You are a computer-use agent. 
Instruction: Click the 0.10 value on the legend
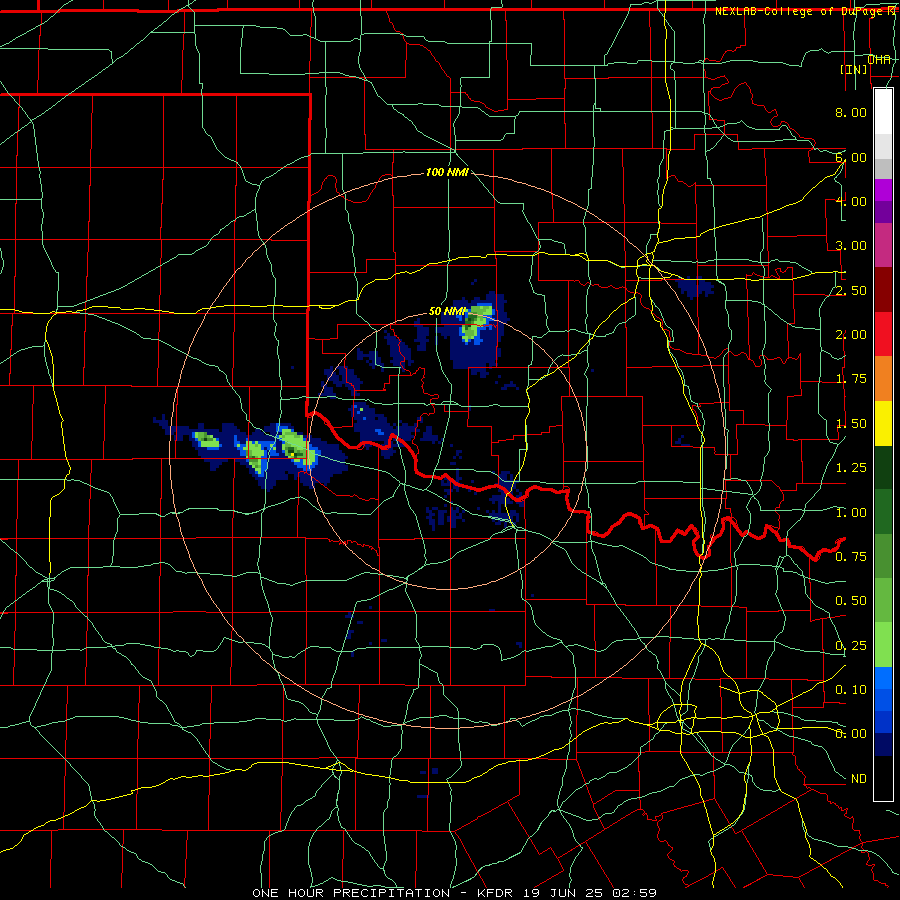851,690
